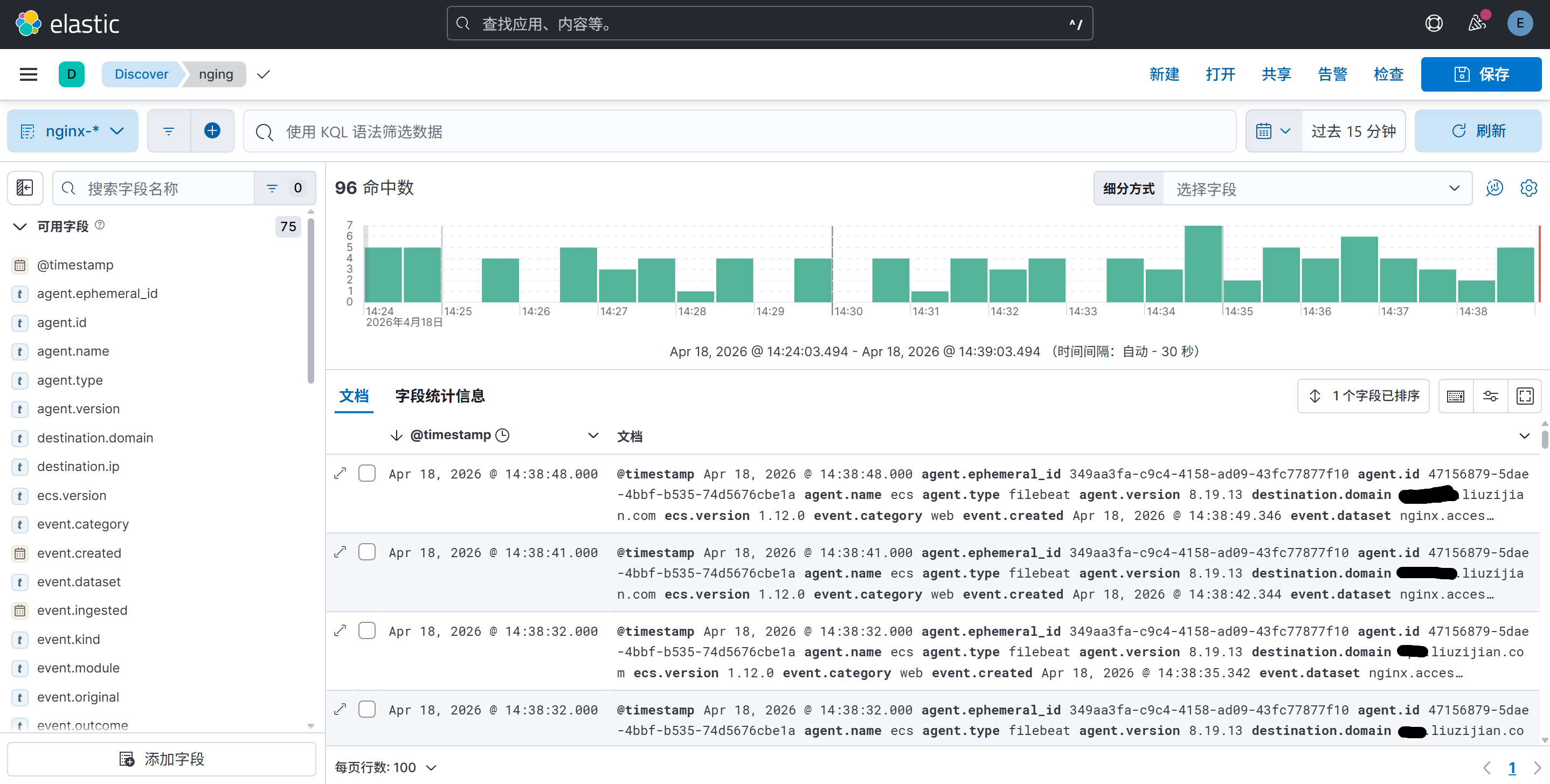Expand the 14:38:48 document row
This screenshot has height=784, width=1550.
click(x=341, y=474)
